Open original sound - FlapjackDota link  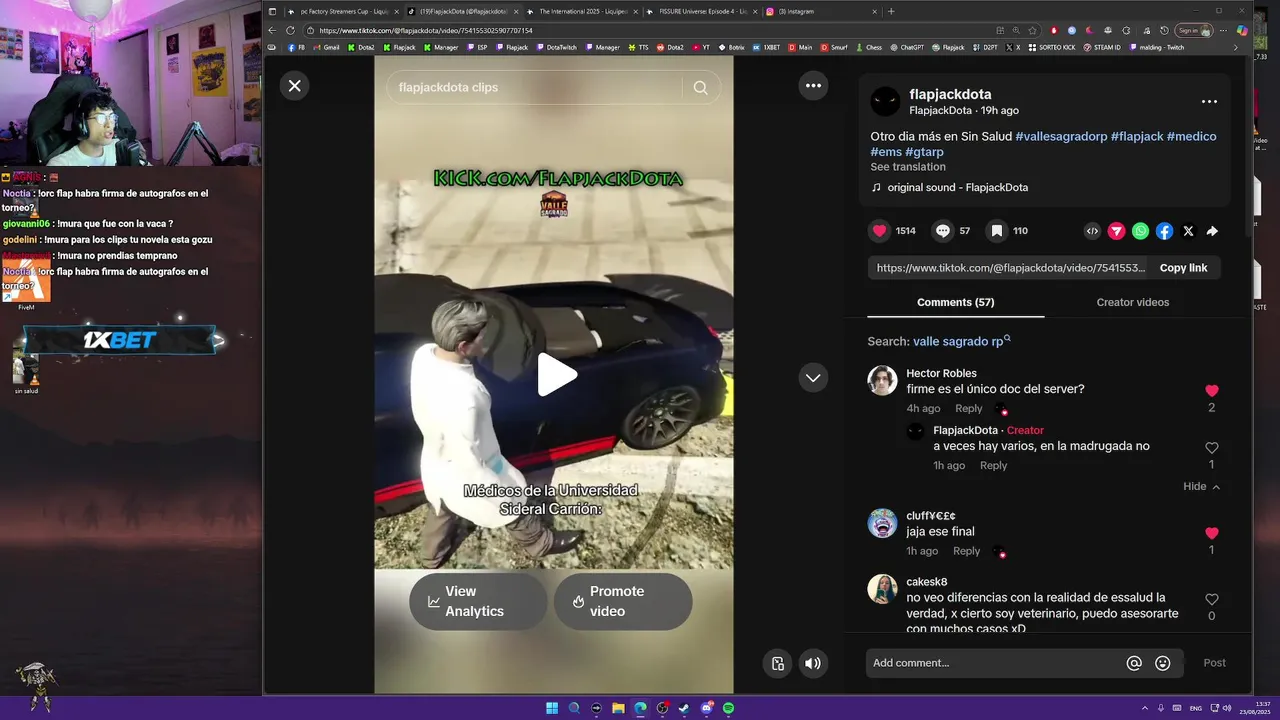tap(957, 187)
